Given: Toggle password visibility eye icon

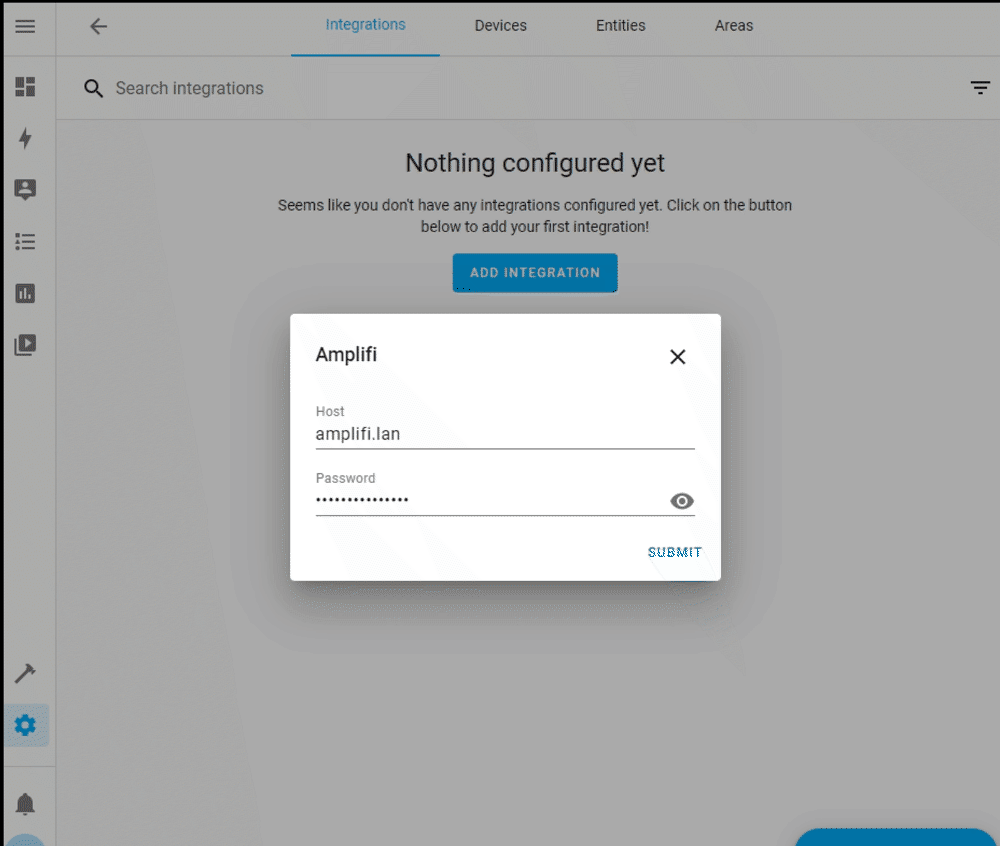Looking at the screenshot, I should click(682, 501).
